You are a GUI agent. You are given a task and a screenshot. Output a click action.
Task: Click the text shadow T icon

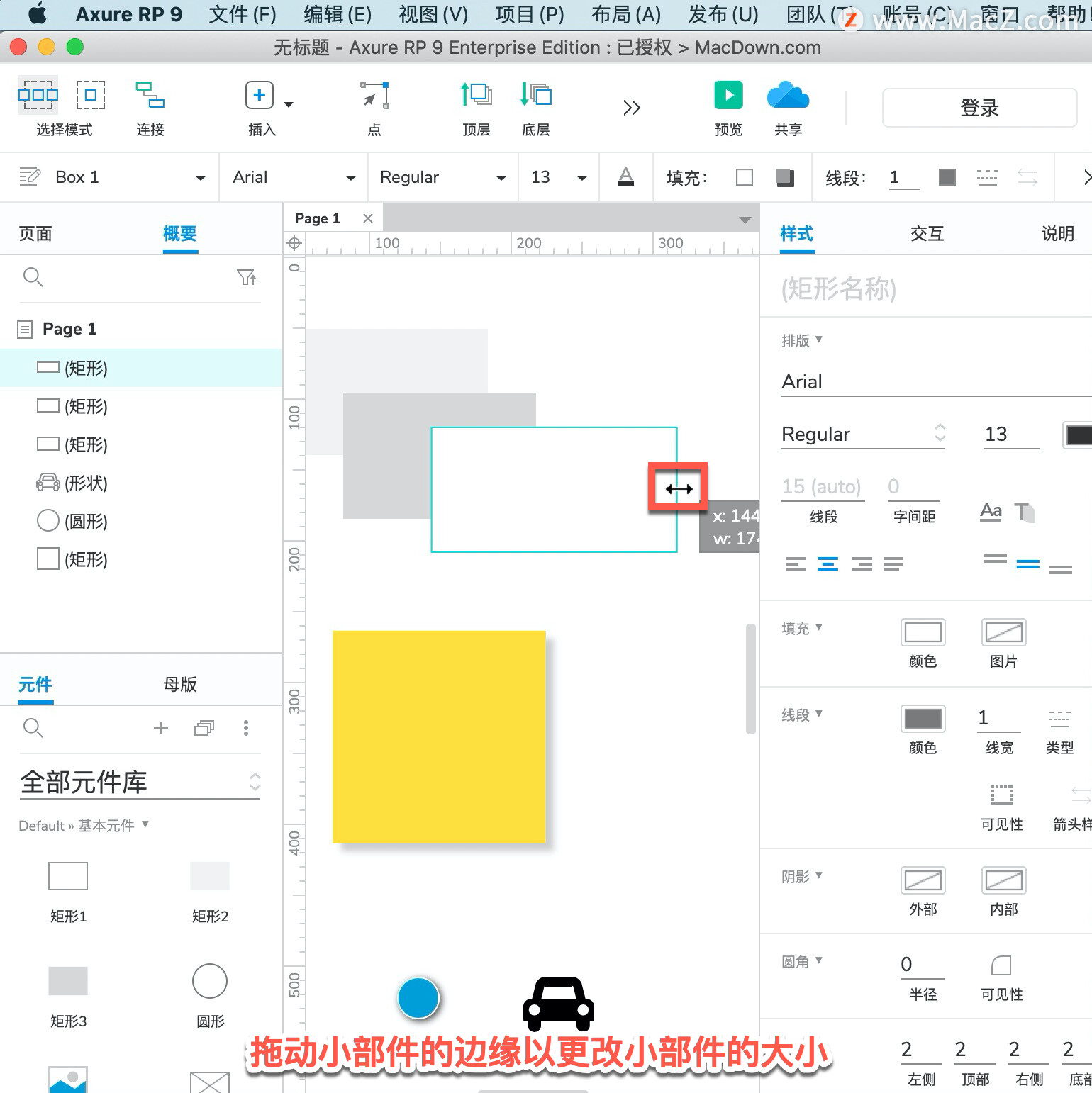[x=1025, y=512]
